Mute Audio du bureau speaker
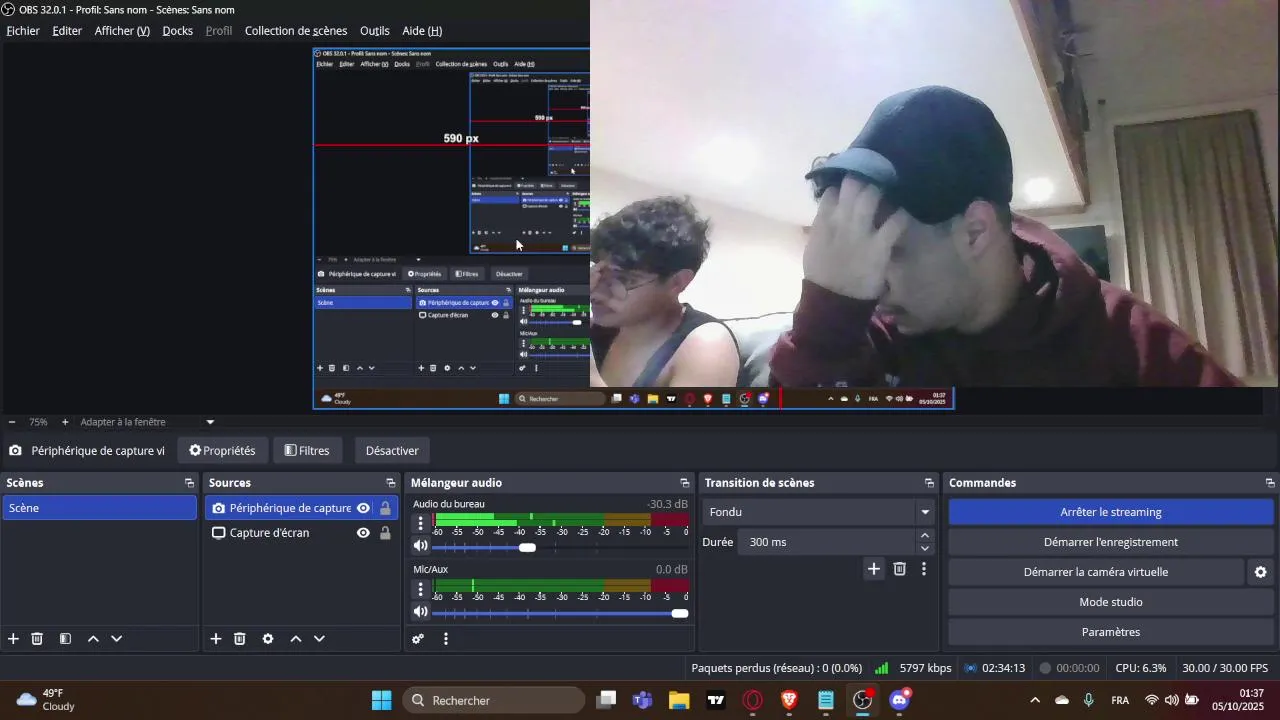1280x720 pixels. (x=421, y=547)
